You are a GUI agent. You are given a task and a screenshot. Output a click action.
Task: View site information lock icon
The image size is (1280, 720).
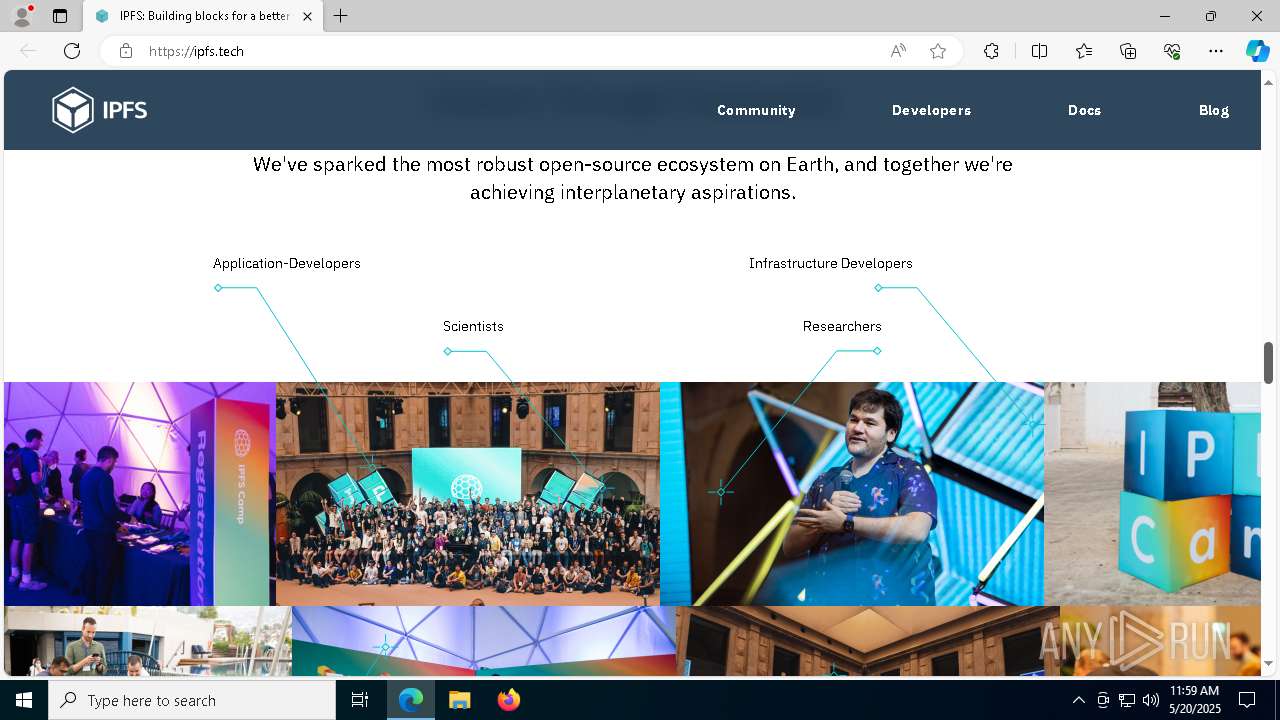point(126,51)
